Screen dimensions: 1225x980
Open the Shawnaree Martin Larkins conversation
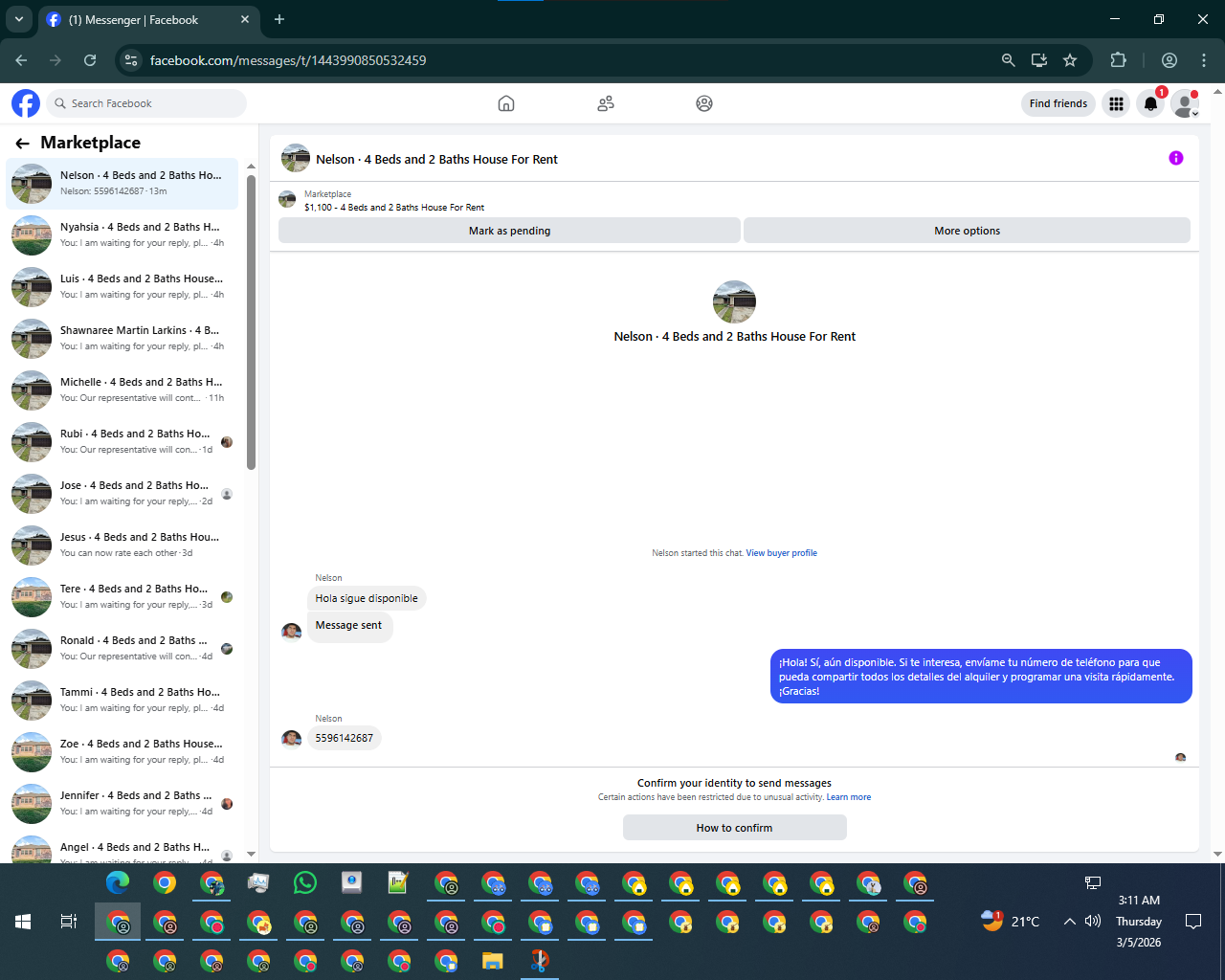point(122,338)
